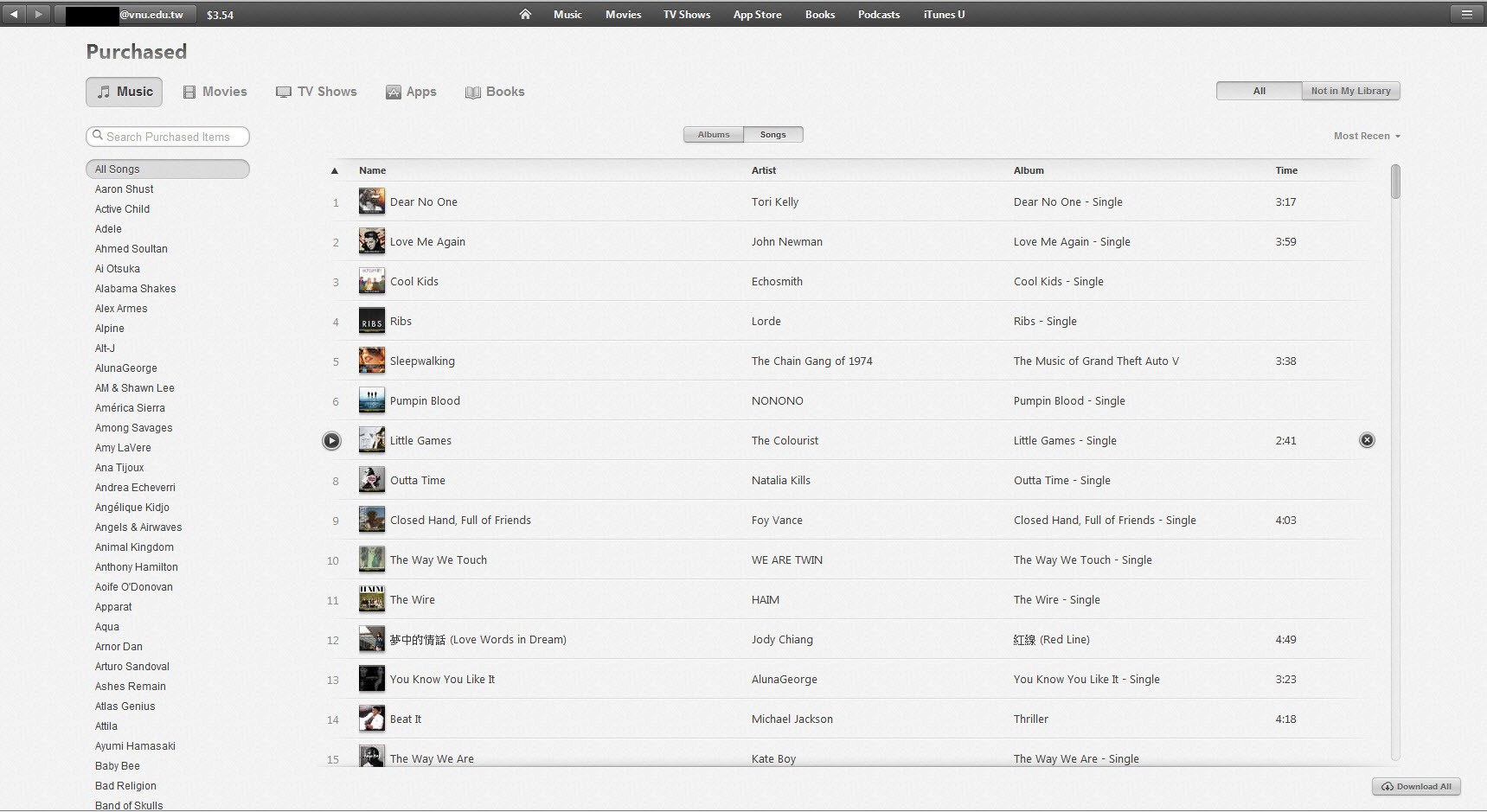Click the Cool Kids album artwork
The width and height of the screenshot is (1487, 812).
(372, 281)
